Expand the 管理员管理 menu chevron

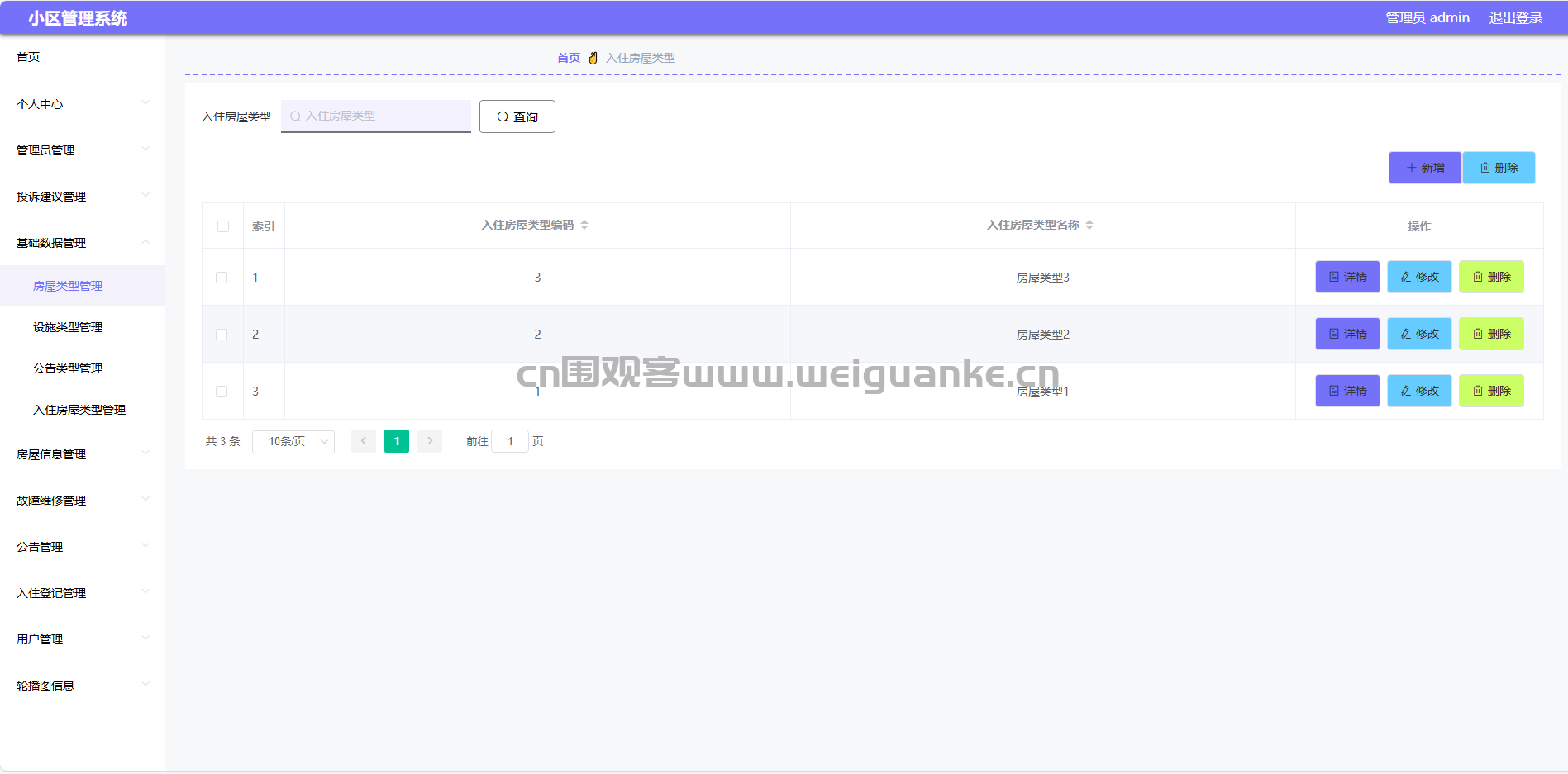(145, 149)
